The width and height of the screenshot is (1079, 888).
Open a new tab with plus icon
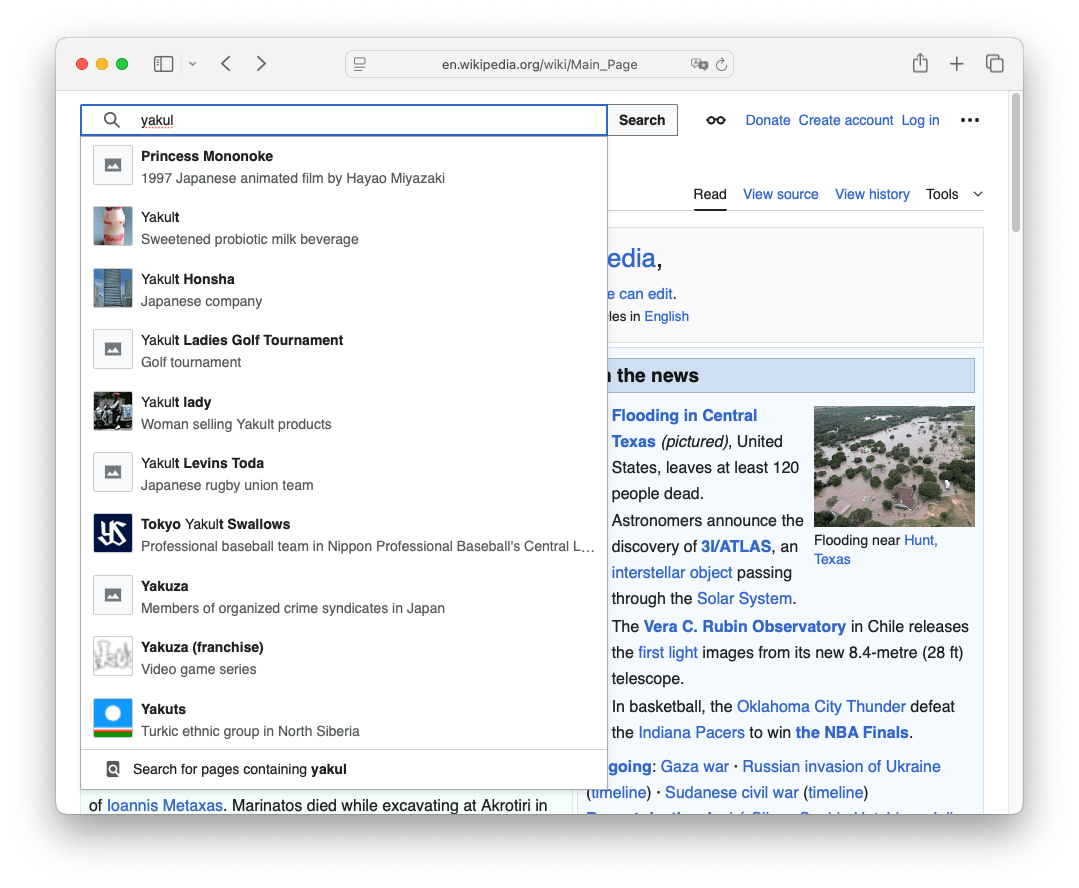[957, 64]
